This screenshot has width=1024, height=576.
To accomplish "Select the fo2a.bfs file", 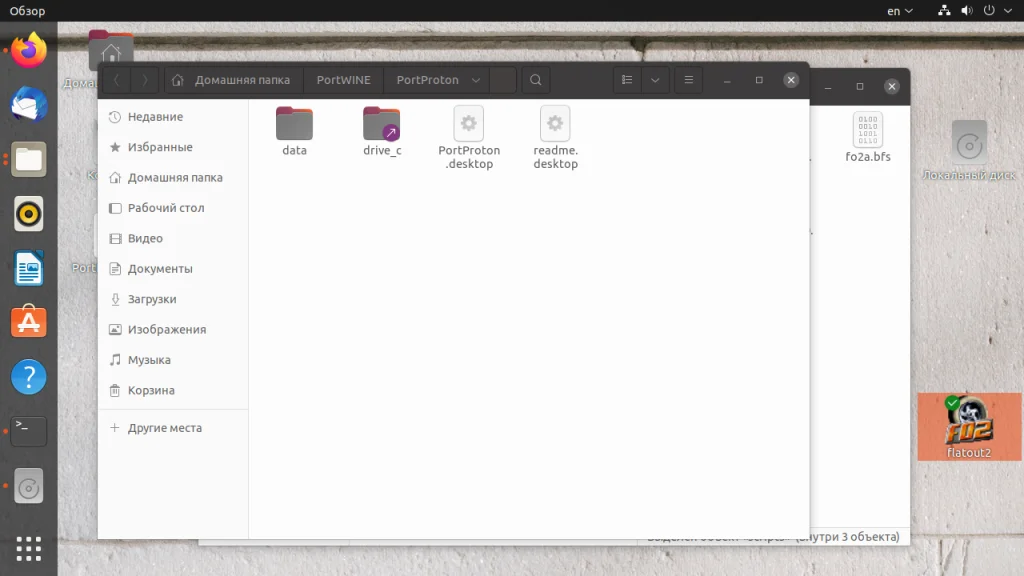I will pyautogui.click(x=866, y=130).
